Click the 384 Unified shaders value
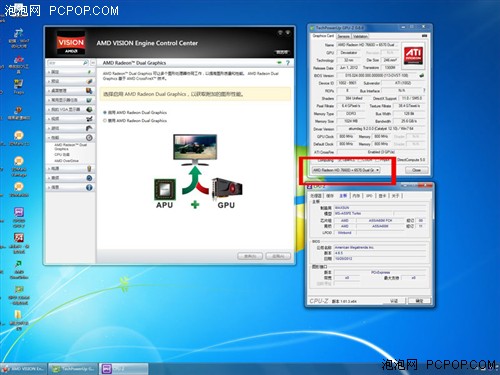This screenshot has width=500, height=375. (x=353, y=98)
